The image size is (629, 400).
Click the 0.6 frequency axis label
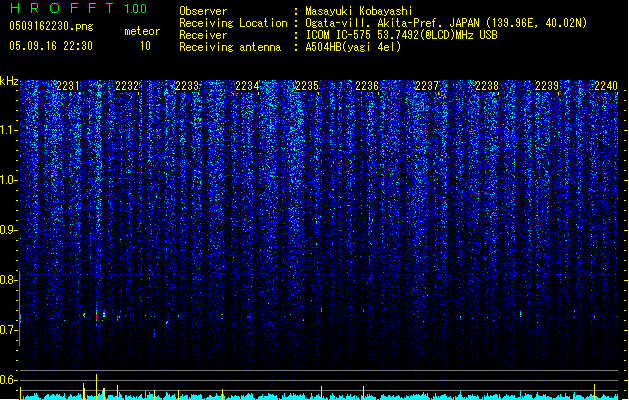[9, 380]
